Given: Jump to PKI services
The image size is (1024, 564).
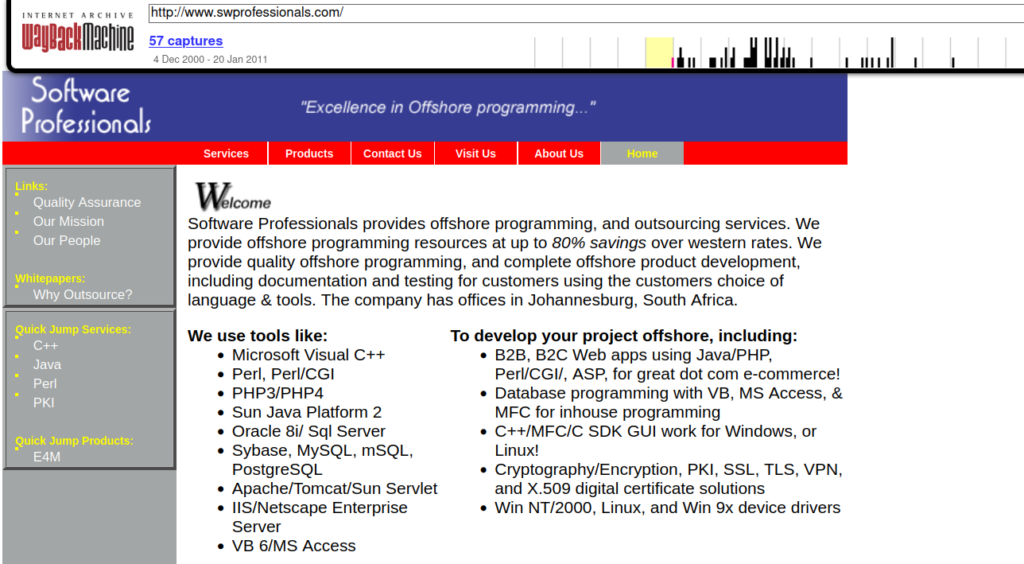Looking at the screenshot, I should [x=44, y=402].
